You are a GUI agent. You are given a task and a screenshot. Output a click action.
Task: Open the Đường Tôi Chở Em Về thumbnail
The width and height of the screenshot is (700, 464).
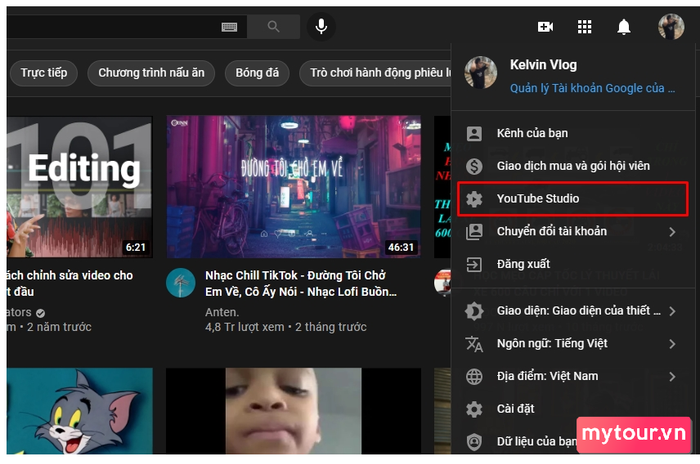(293, 187)
